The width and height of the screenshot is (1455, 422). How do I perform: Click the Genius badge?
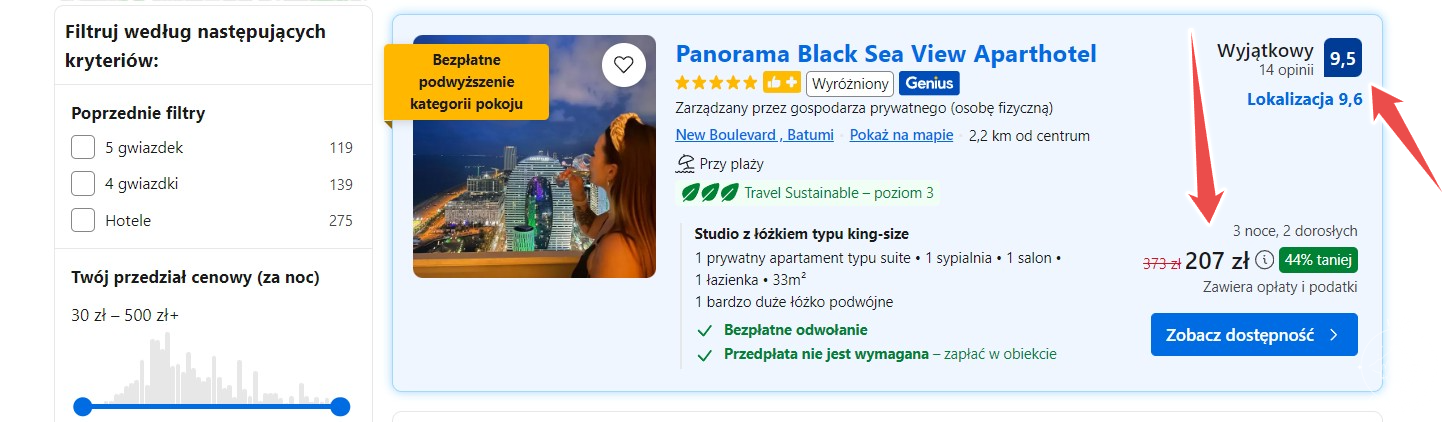tap(929, 82)
